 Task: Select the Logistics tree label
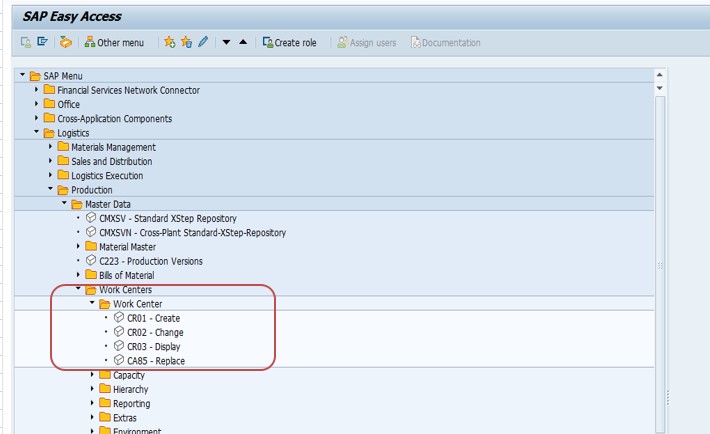(x=73, y=133)
